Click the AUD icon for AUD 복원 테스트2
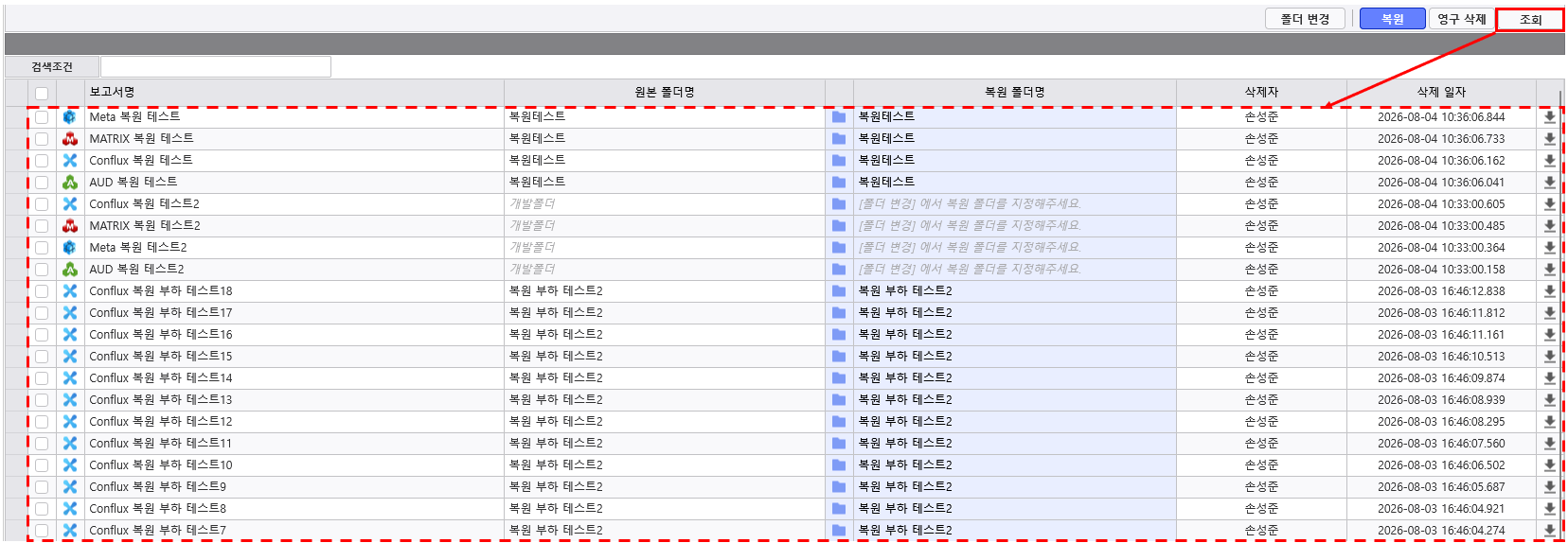Screen dimensions: 1568x543 [70, 270]
